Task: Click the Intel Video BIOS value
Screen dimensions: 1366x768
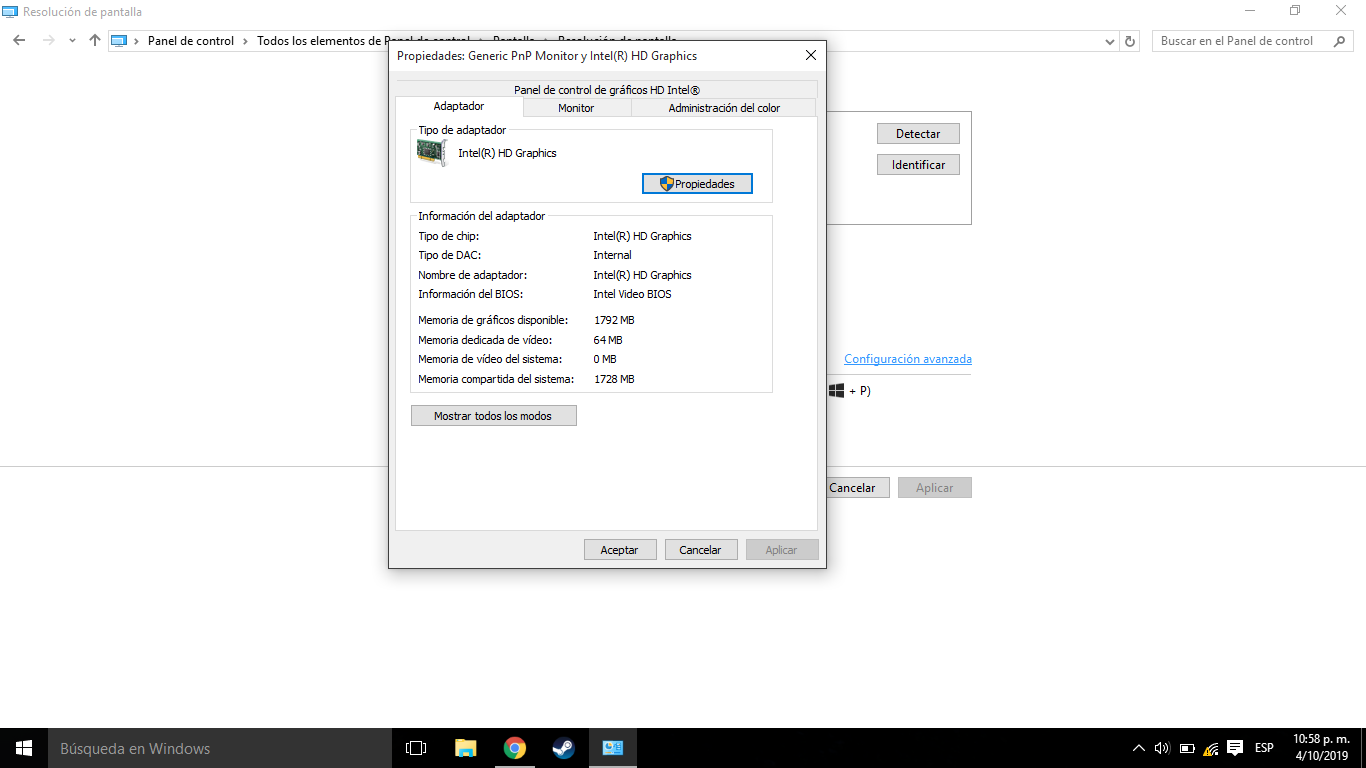Action: 632,294
